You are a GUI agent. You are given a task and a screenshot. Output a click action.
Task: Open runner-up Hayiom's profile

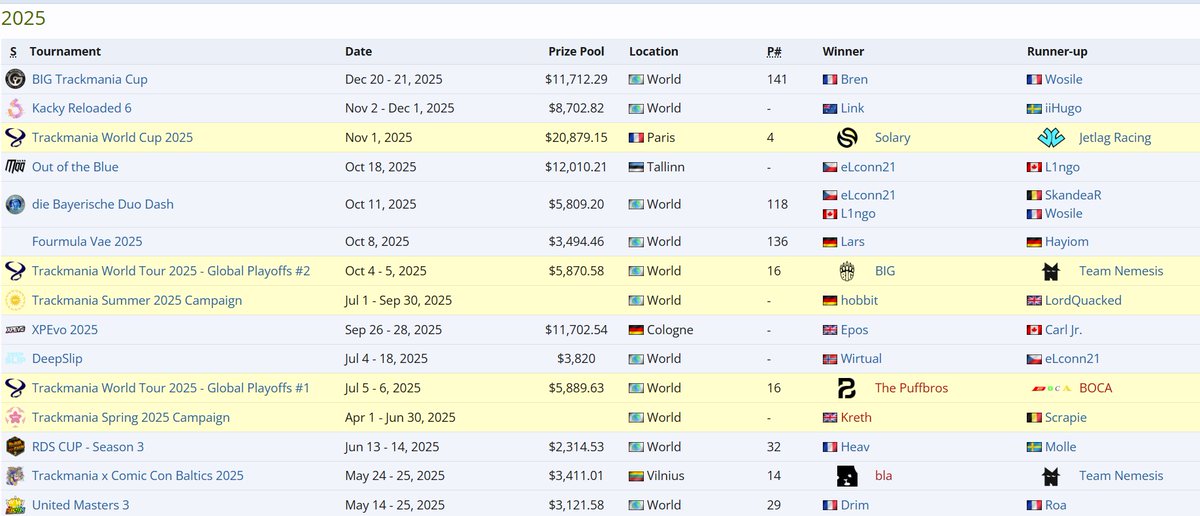1068,241
